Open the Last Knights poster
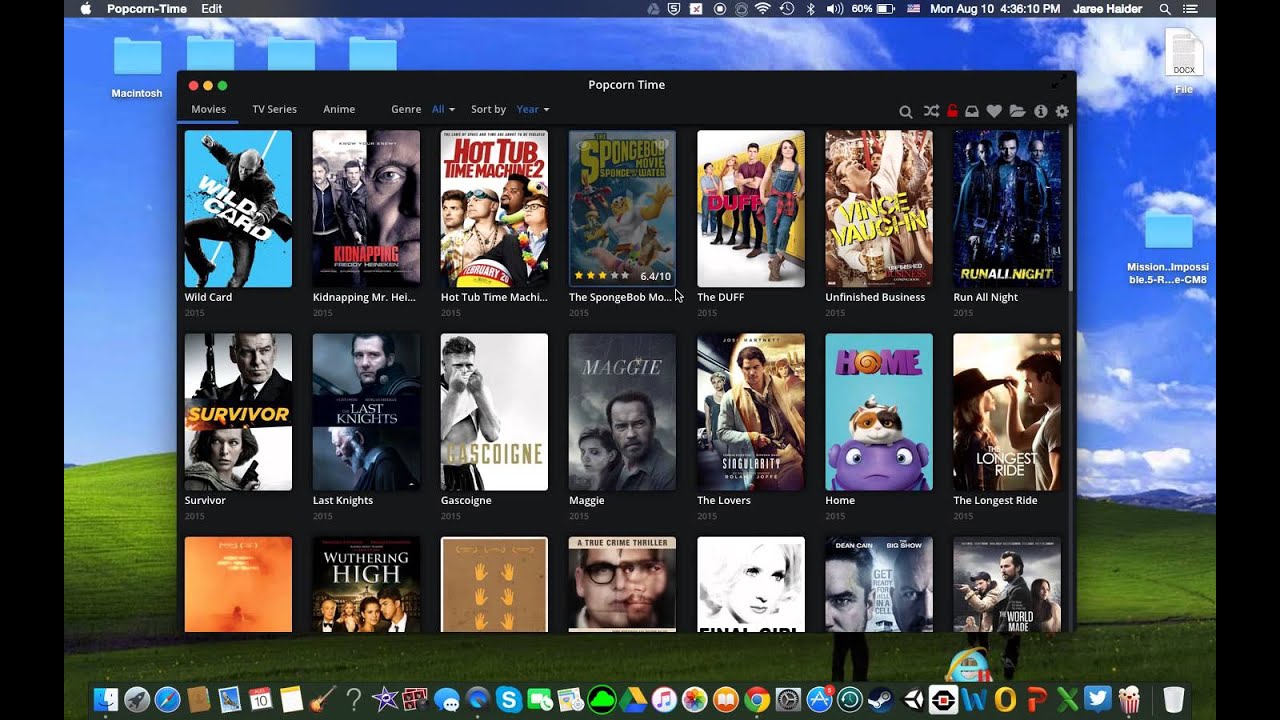 pos(366,412)
